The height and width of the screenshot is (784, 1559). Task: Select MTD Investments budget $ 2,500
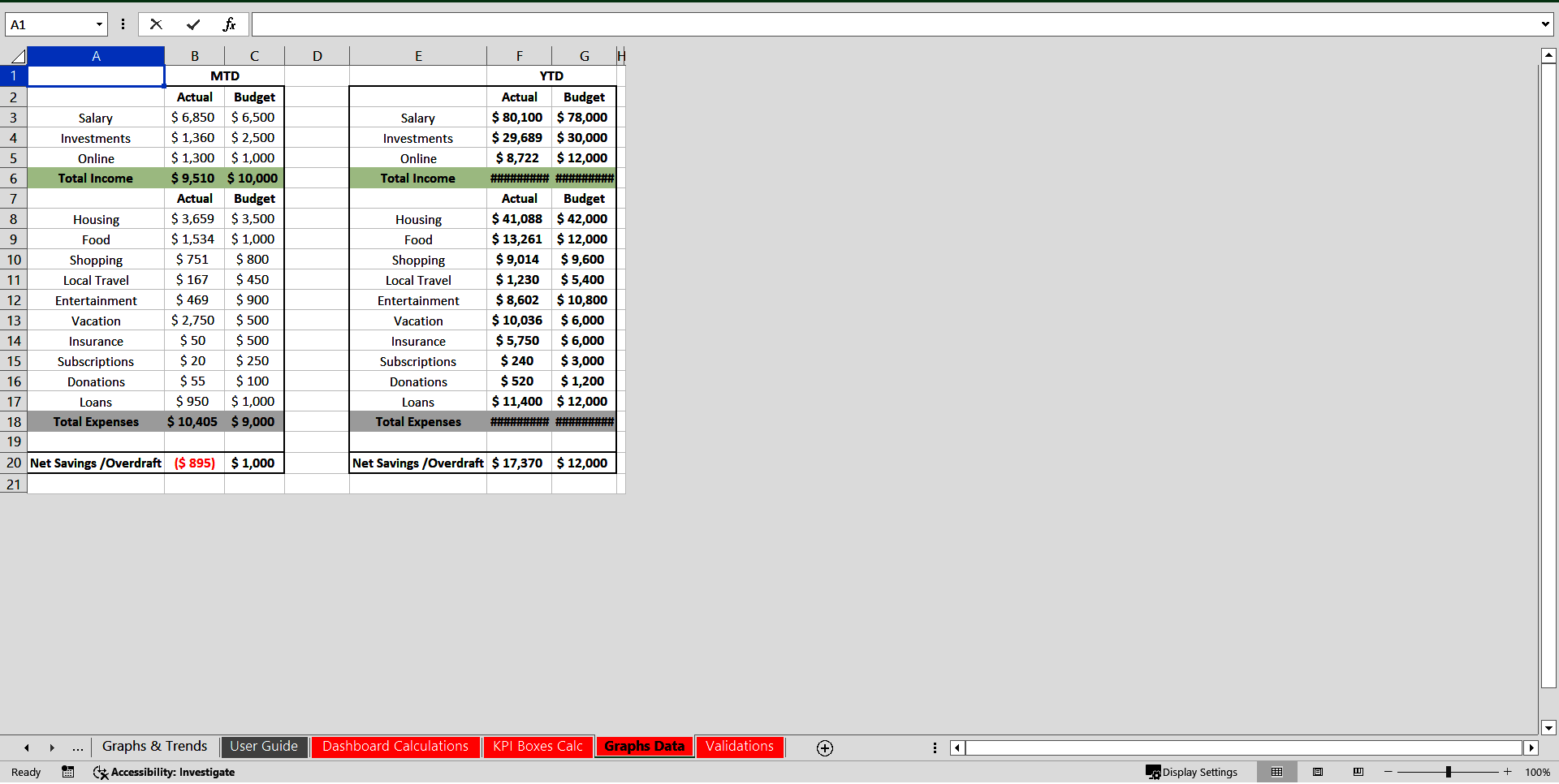pyautogui.click(x=254, y=137)
